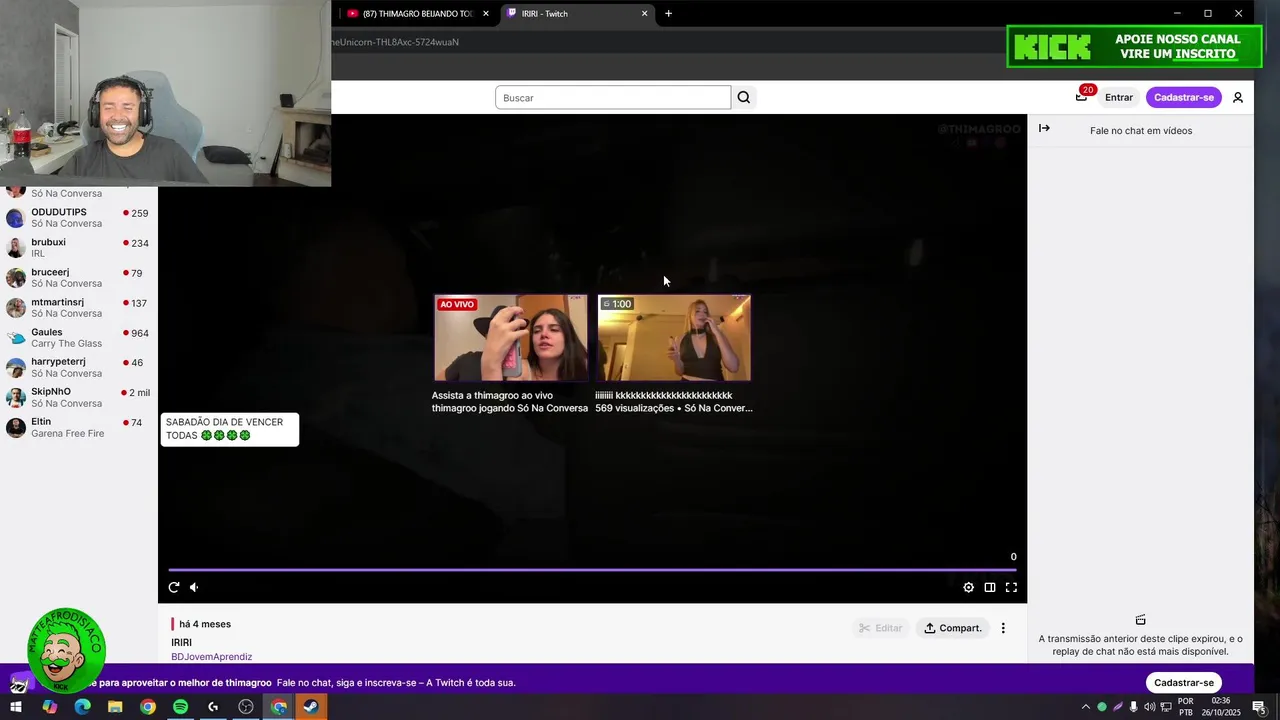Open the three-dot clip options menu

click(x=1003, y=628)
